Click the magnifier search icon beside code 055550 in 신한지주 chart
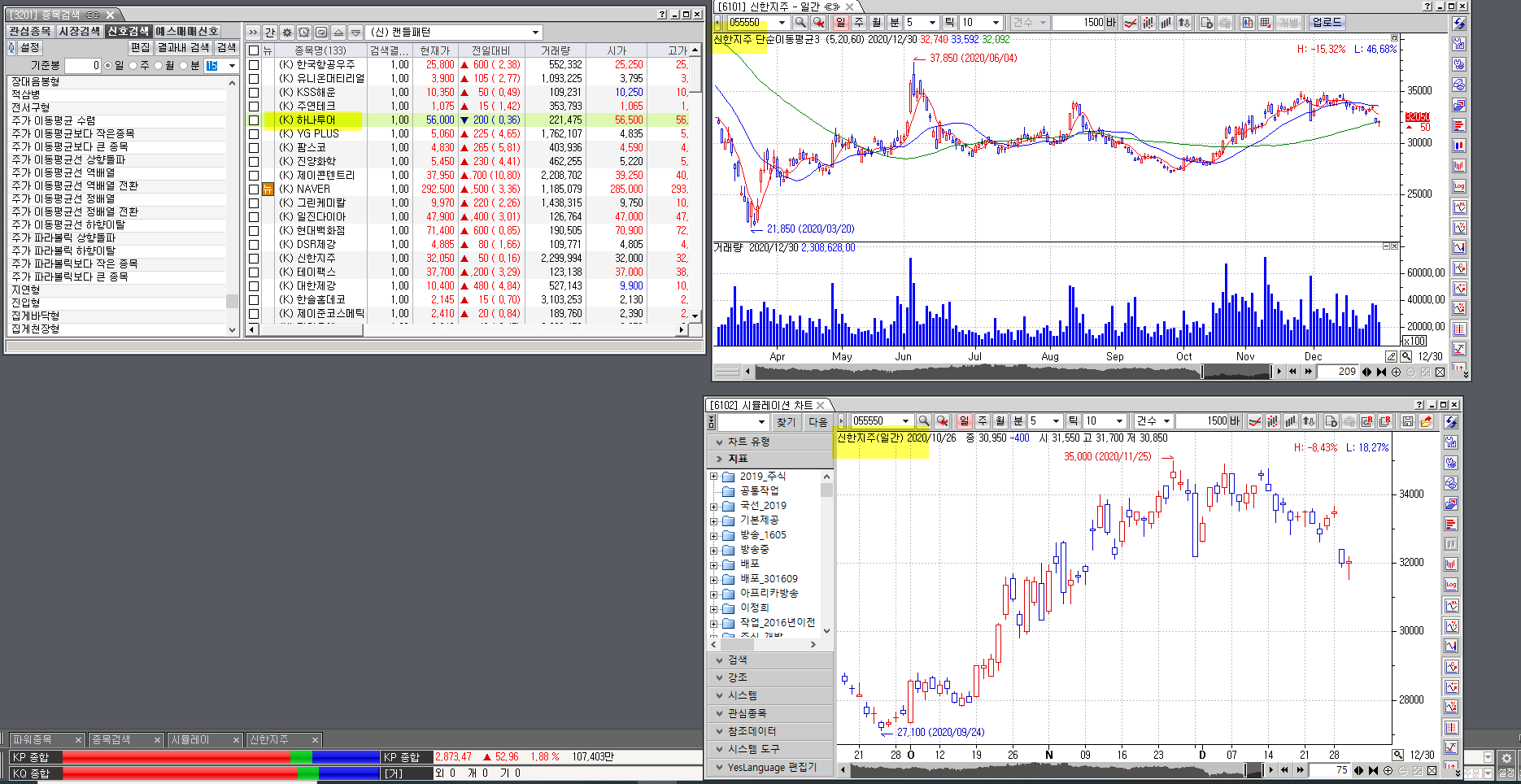The height and width of the screenshot is (784, 1521). click(800, 23)
